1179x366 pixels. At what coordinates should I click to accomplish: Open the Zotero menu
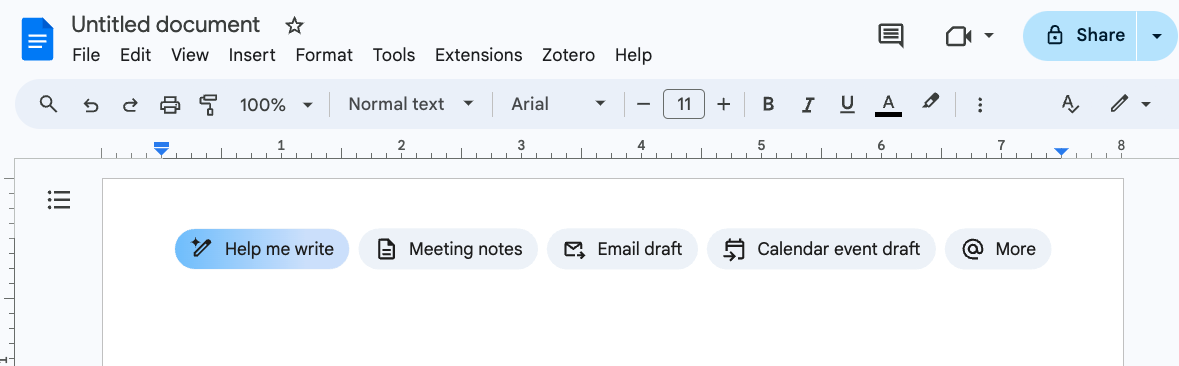pos(568,55)
